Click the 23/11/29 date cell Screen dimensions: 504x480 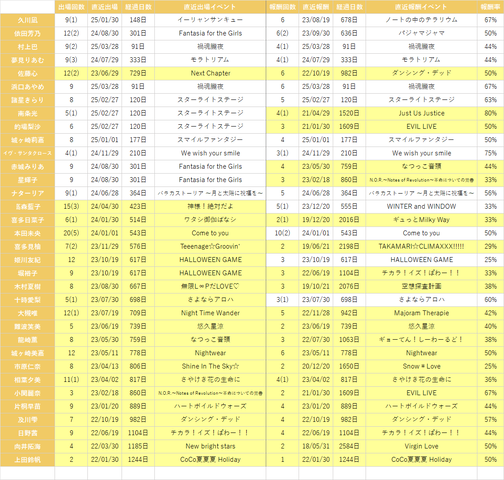[x=105, y=247]
